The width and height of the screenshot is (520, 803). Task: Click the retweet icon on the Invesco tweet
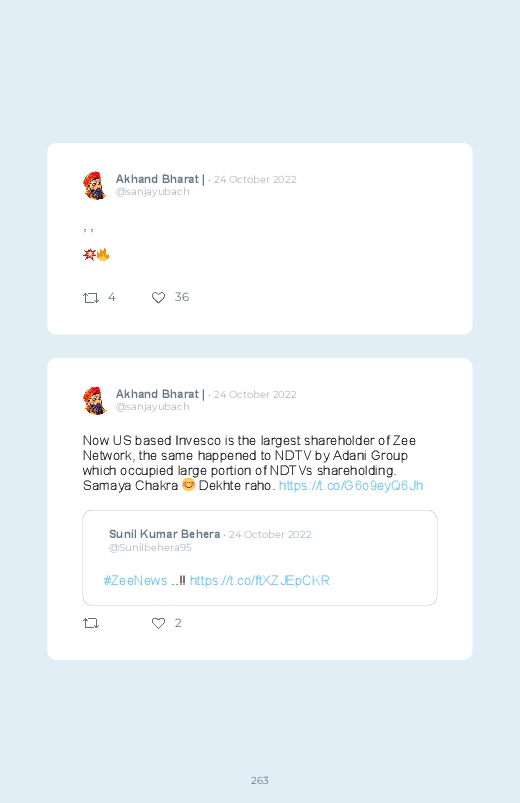[91, 623]
